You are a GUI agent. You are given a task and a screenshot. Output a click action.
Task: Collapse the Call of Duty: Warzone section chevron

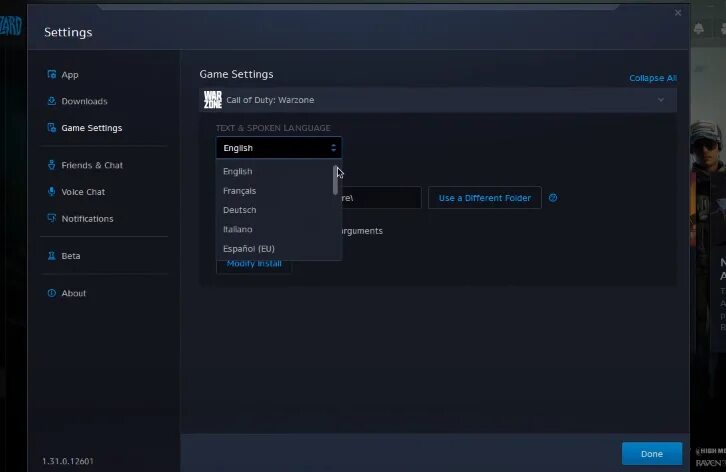click(x=661, y=100)
